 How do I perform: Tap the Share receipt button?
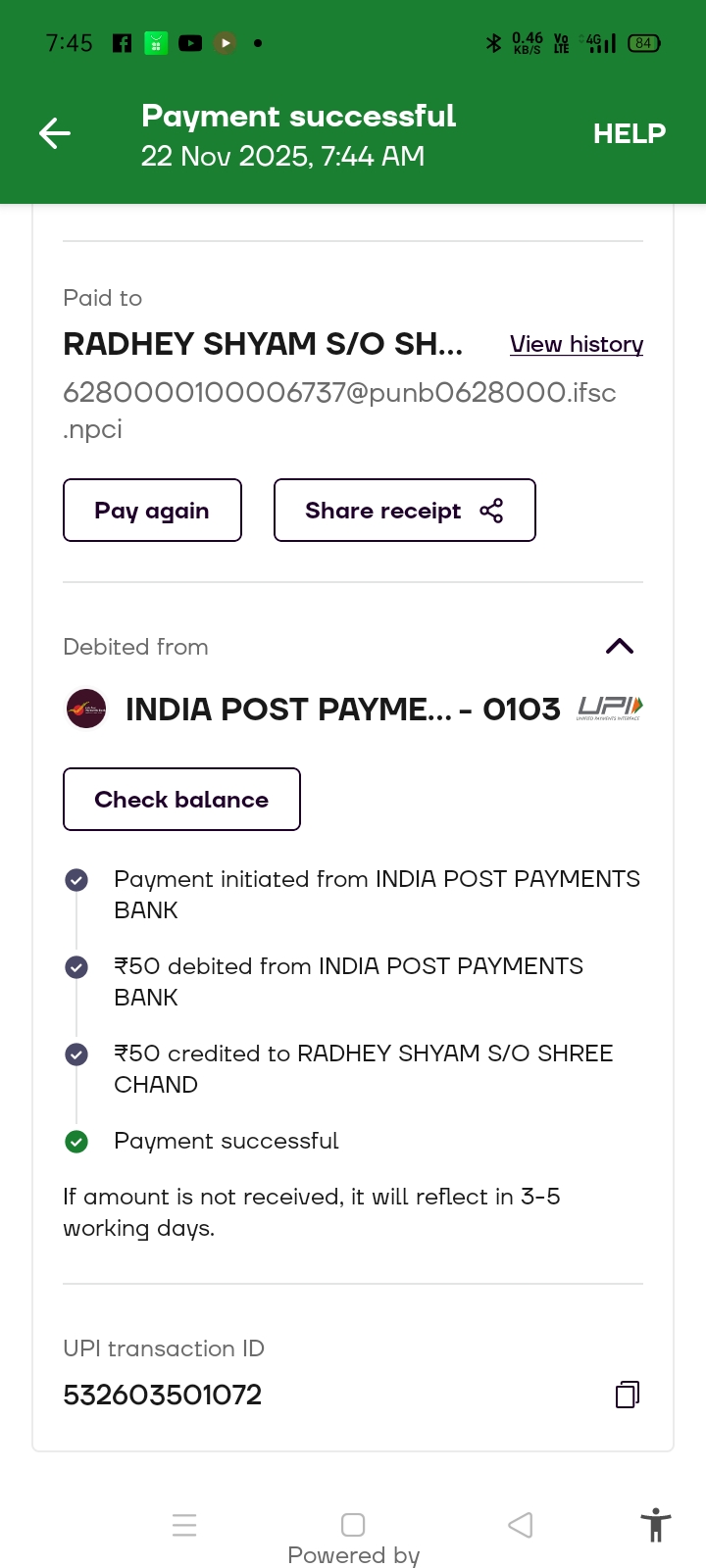383,511
